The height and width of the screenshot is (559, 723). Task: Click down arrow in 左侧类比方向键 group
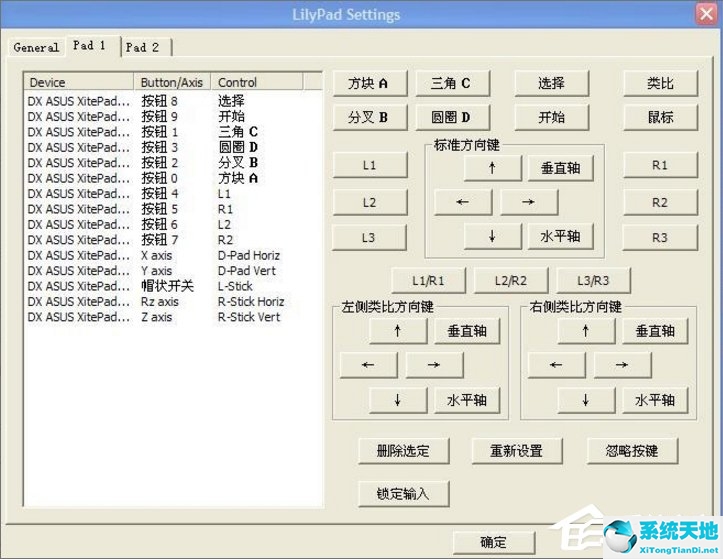point(398,400)
